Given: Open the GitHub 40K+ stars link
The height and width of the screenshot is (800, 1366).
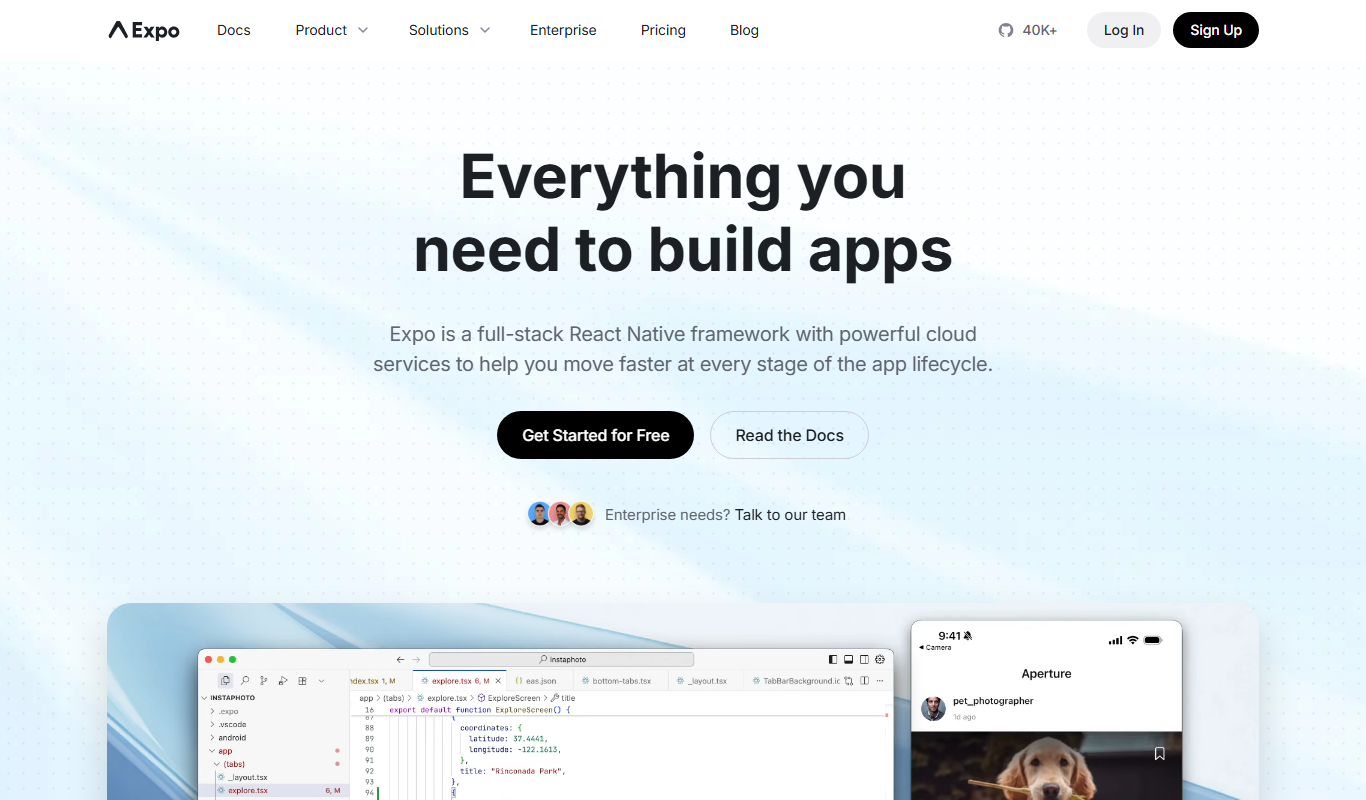Looking at the screenshot, I should point(1028,30).
